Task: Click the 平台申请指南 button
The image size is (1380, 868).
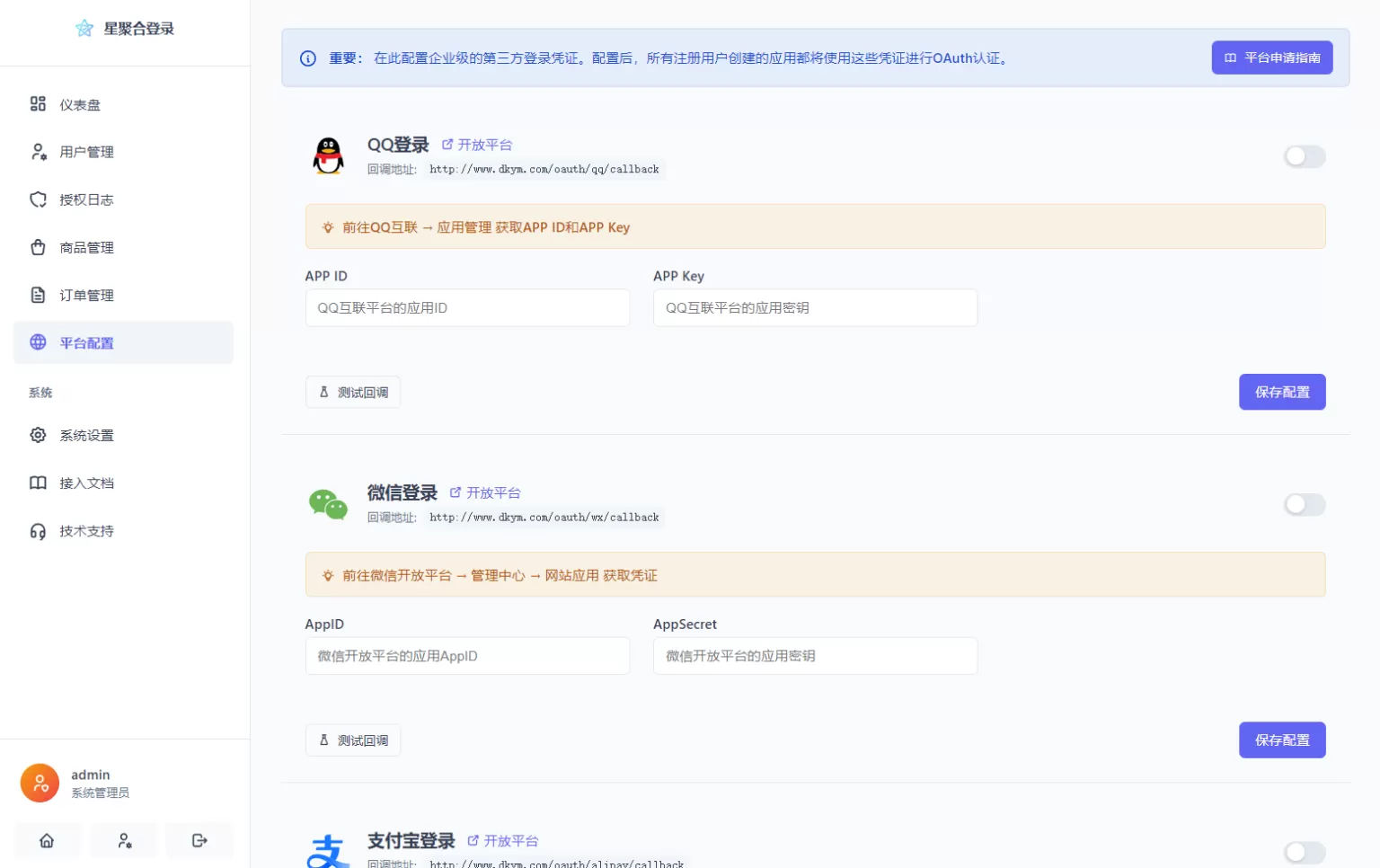Action: pos(1271,58)
